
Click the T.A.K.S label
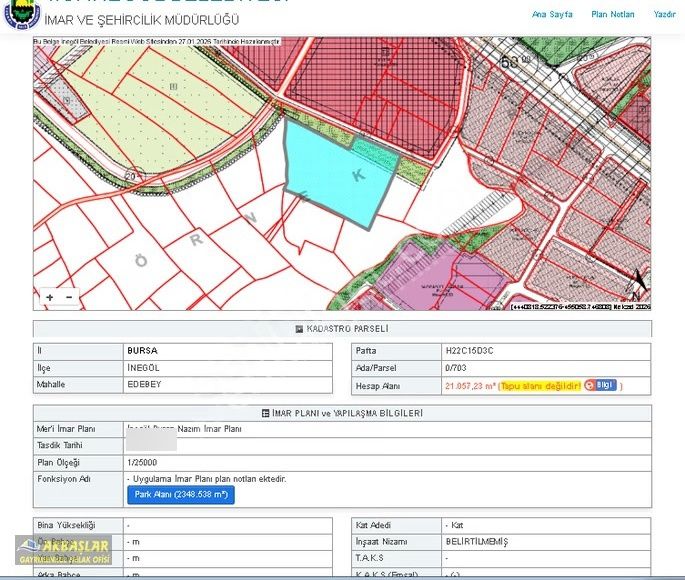369,558
